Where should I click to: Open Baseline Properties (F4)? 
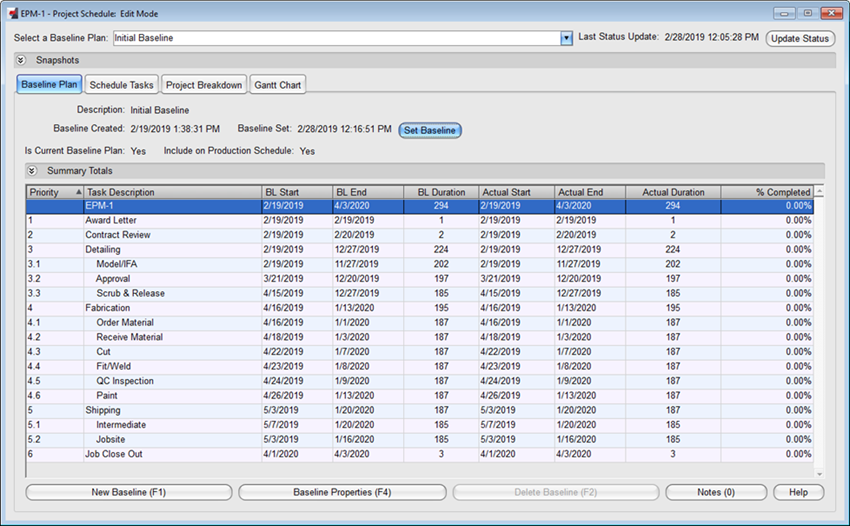tap(341, 492)
